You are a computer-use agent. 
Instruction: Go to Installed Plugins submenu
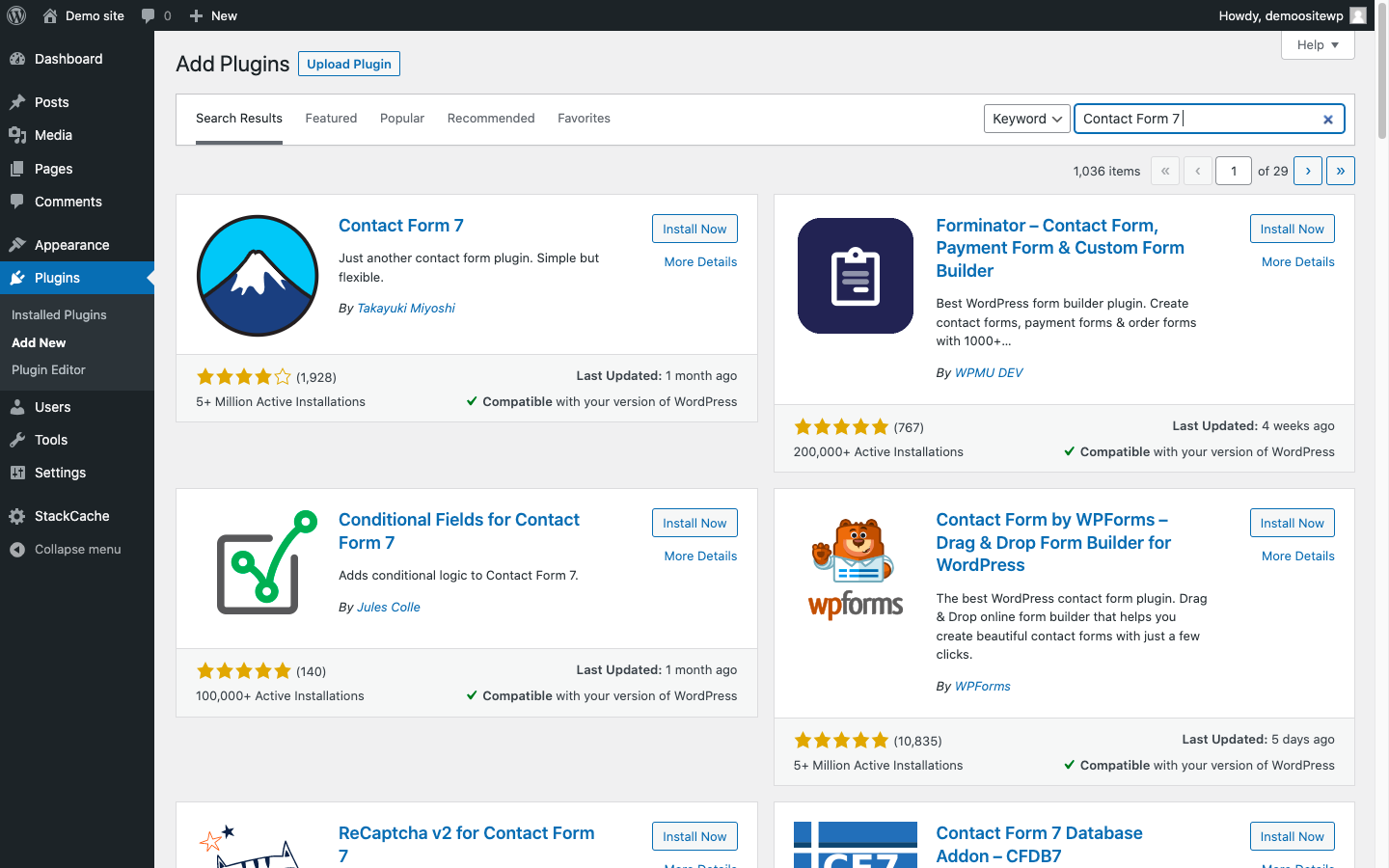[59, 314]
